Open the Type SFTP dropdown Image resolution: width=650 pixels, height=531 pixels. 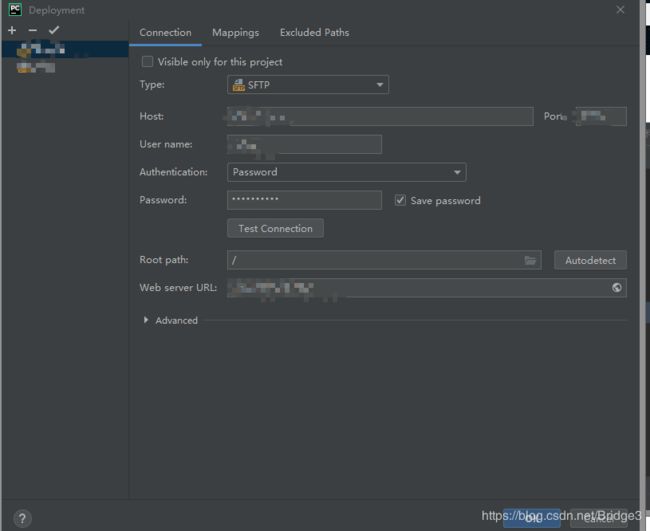308,85
